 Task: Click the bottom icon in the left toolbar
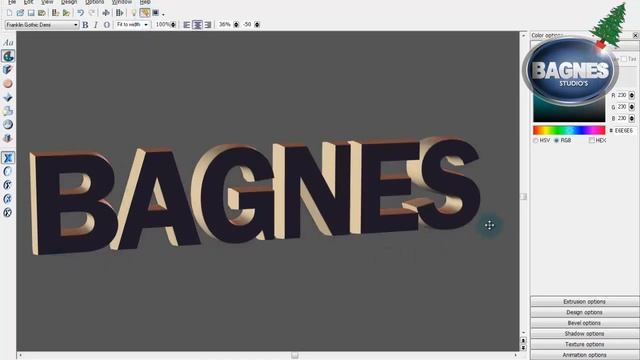pos(8,212)
